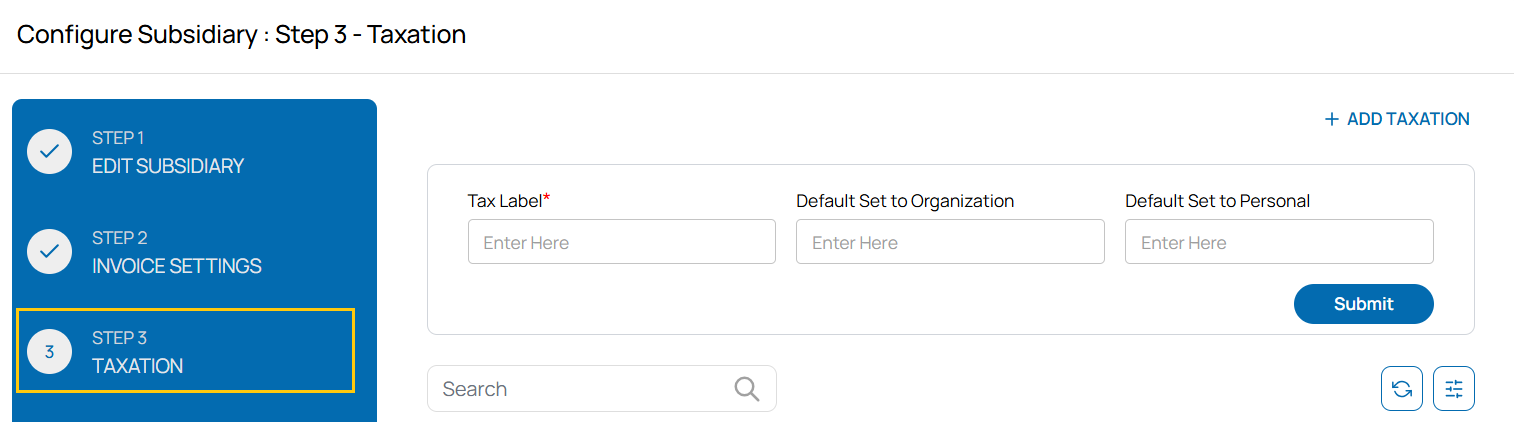Click the magnifying glass search icon
This screenshot has height=422, width=1514.
747,389
